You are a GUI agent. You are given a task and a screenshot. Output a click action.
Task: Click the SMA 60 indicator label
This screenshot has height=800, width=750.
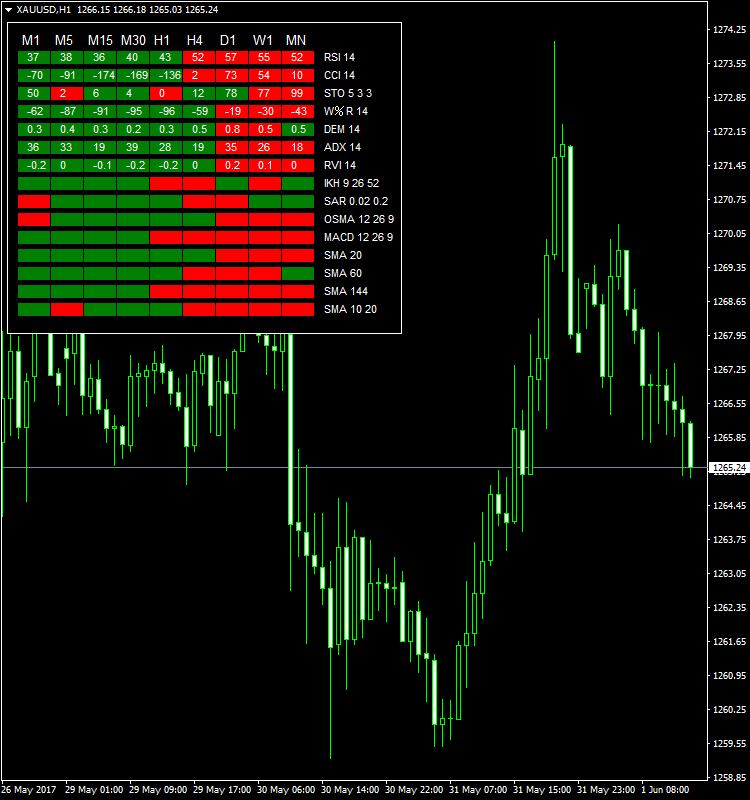[343, 273]
